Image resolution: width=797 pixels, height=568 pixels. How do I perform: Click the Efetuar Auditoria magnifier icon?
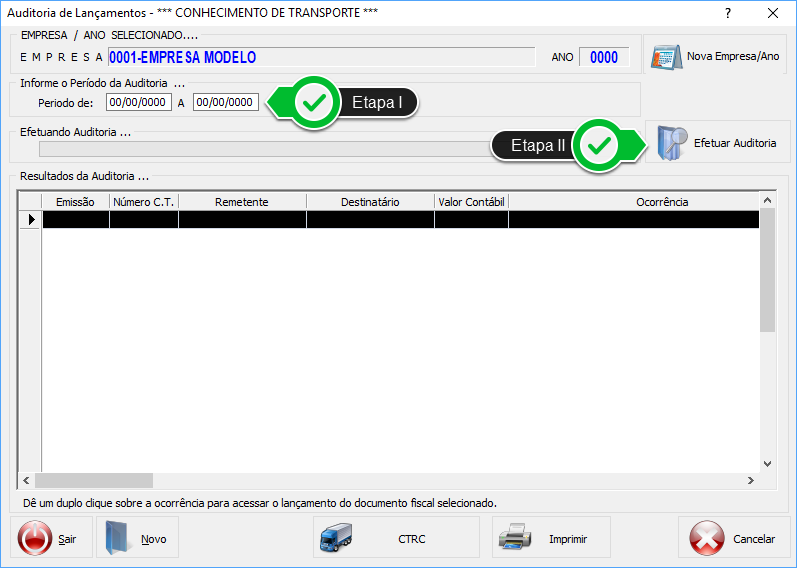tap(670, 143)
